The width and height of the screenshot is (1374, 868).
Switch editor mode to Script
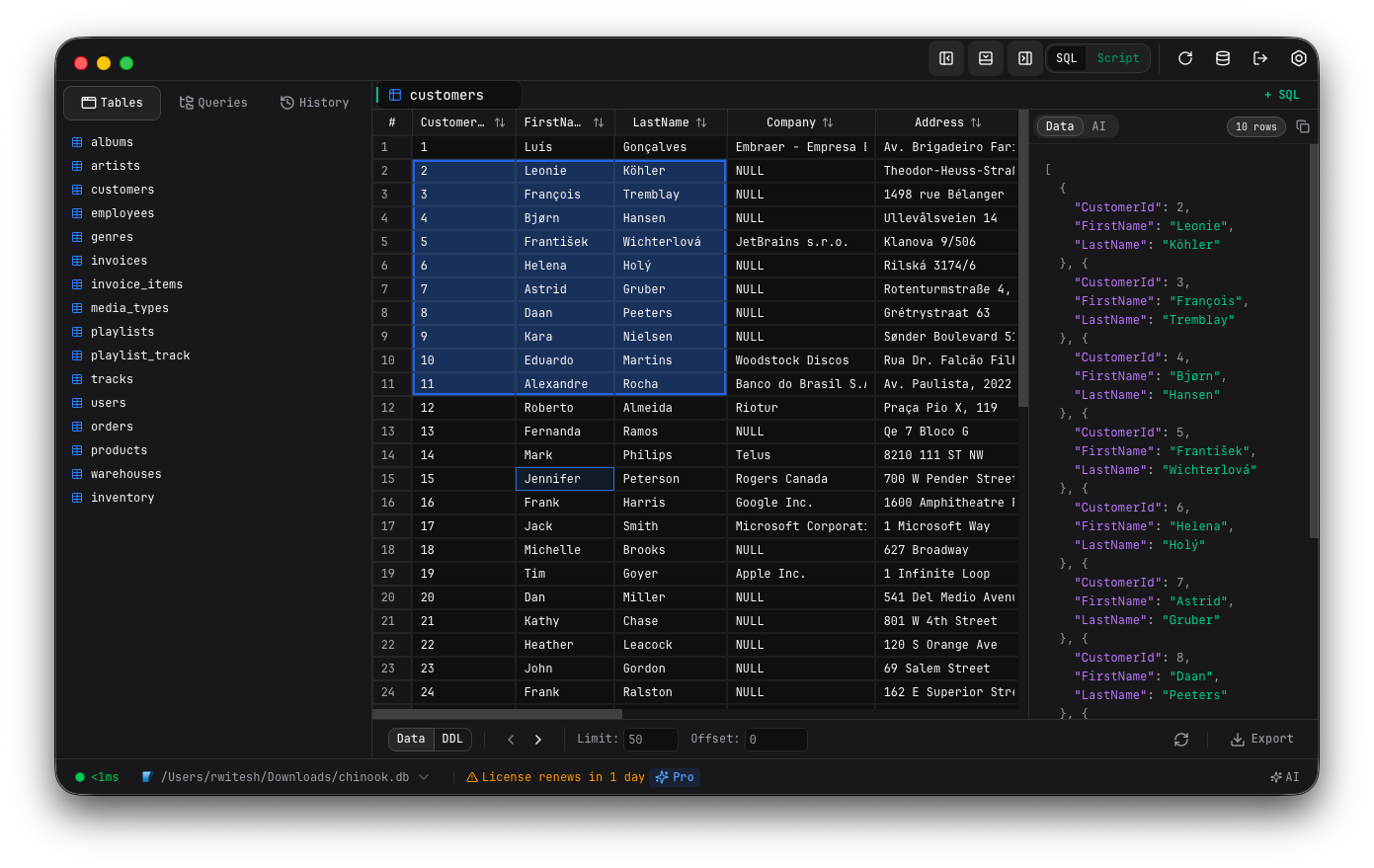(x=1117, y=58)
